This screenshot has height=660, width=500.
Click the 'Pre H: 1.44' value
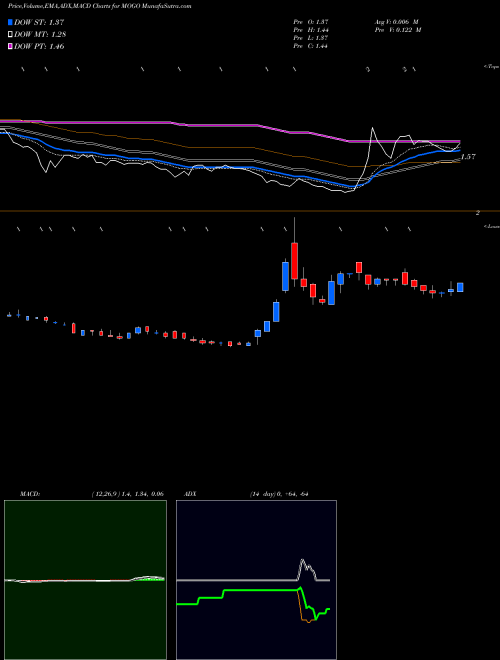[311, 30]
